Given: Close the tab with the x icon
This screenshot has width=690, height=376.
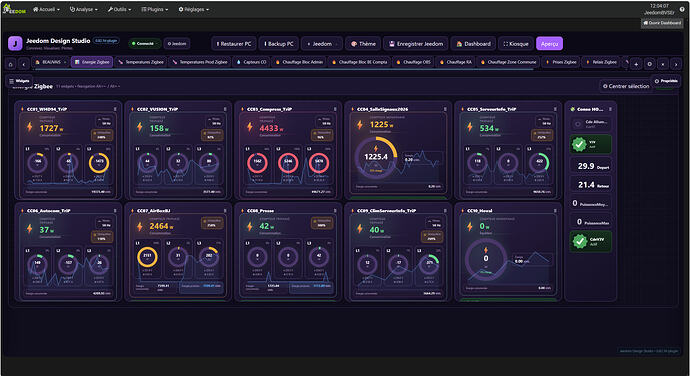Looking at the screenshot, I should click(x=663, y=64).
